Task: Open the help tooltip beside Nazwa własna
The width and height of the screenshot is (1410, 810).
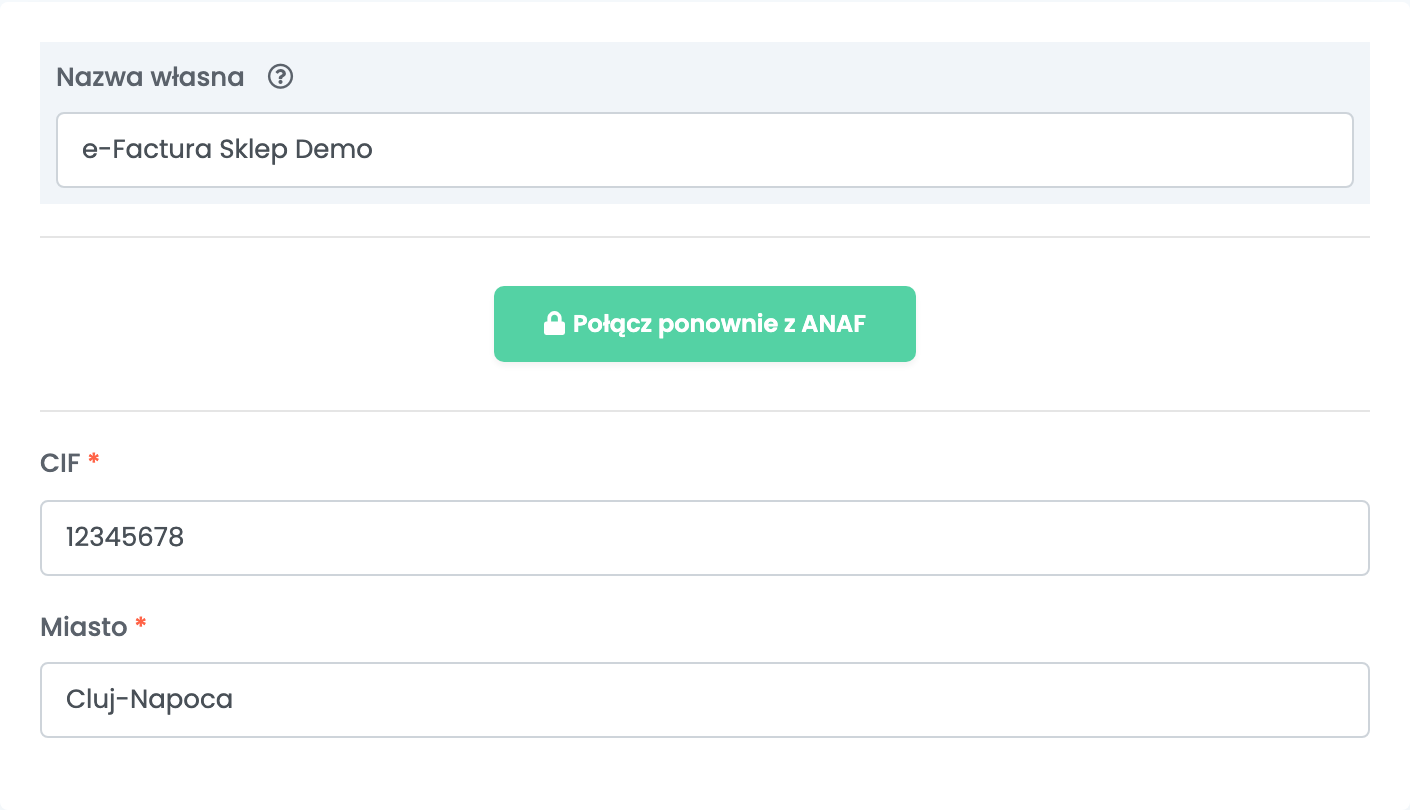Action: click(281, 77)
